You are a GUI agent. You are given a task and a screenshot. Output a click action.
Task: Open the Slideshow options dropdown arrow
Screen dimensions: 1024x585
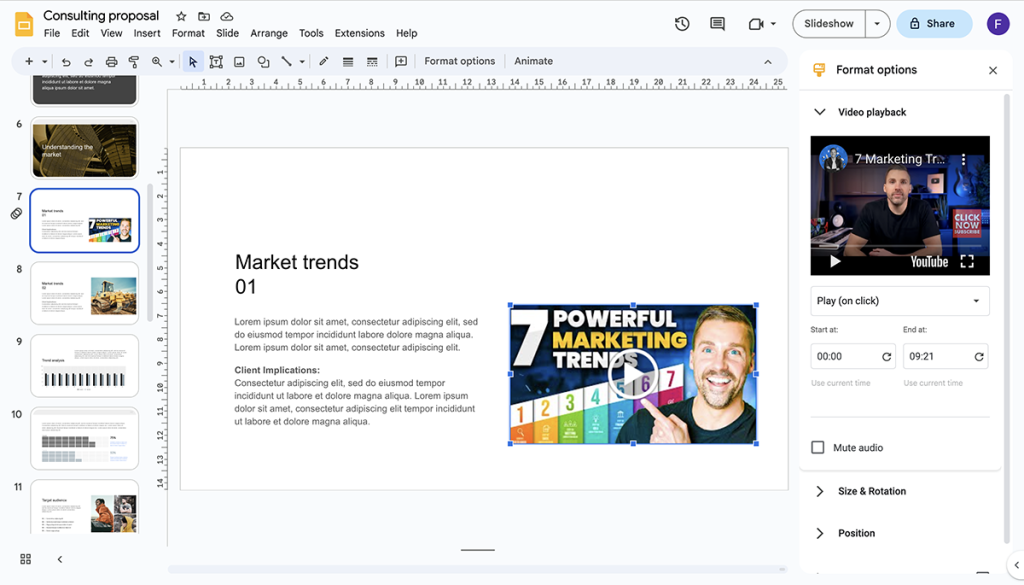pyautogui.click(x=875, y=22)
